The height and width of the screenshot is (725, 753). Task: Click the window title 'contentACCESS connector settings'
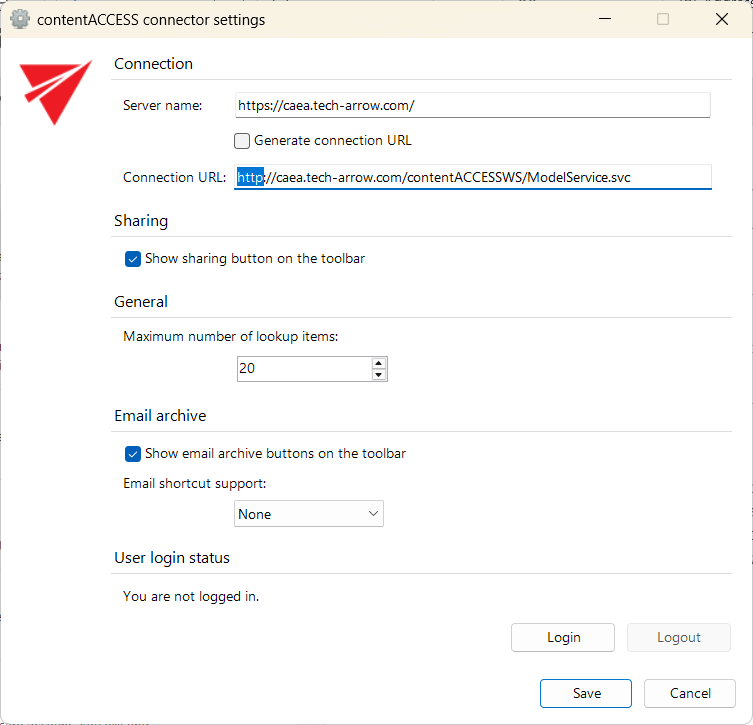(x=151, y=19)
